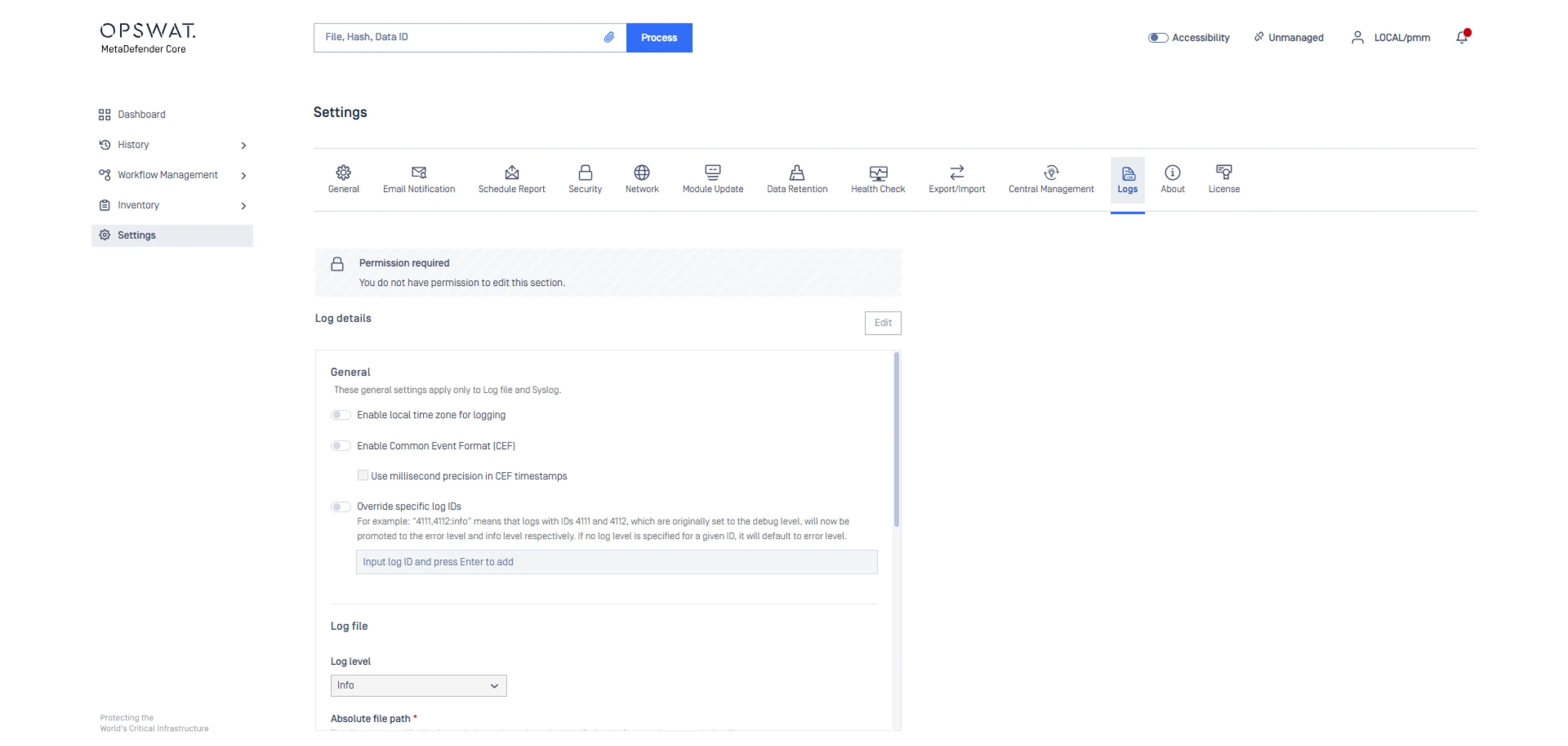The height and width of the screenshot is (746, 1568).
Task: Open Central Management settings icon
Action: [x=1051, y=173]
